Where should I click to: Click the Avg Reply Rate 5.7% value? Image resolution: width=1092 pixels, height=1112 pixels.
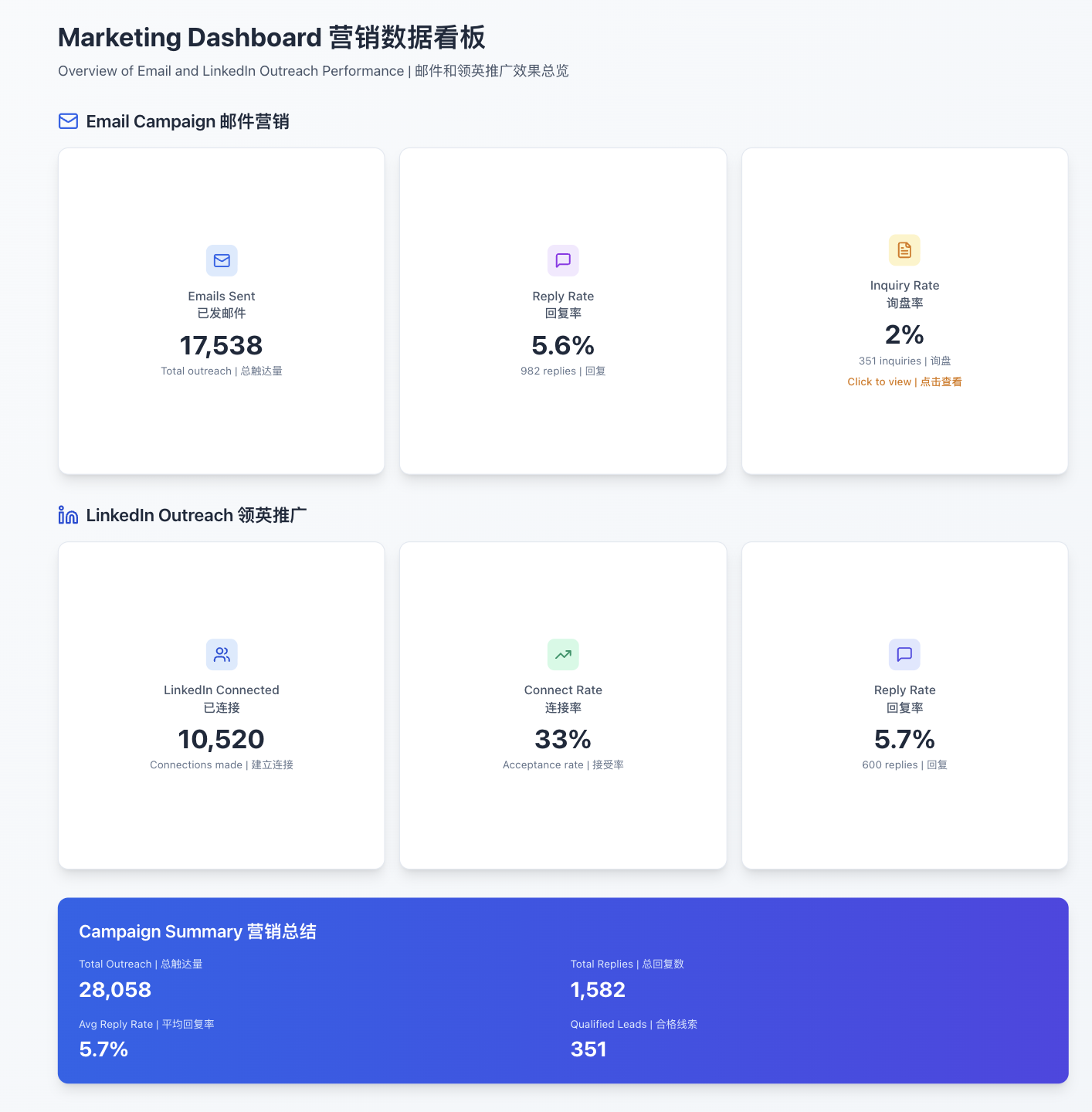click(103, 1049)
